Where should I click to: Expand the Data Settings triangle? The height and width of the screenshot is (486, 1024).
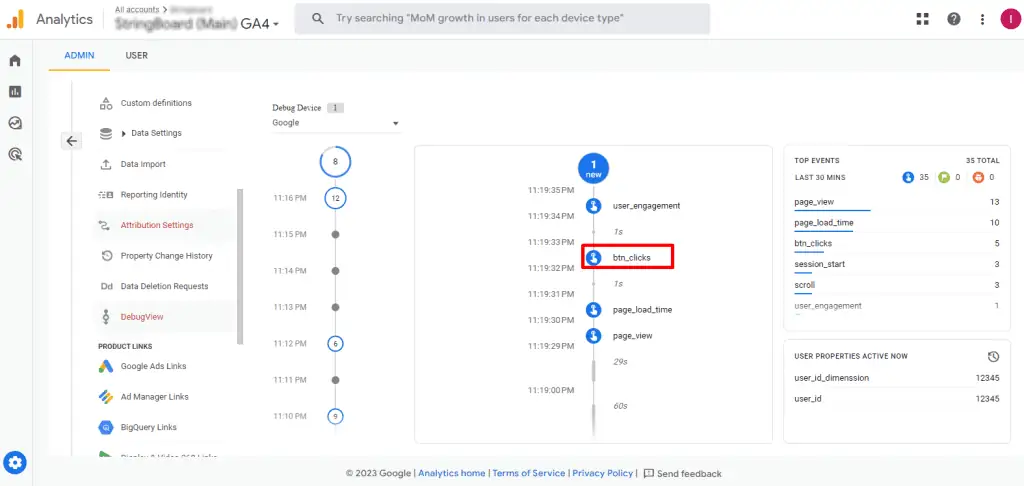[123, 133]
